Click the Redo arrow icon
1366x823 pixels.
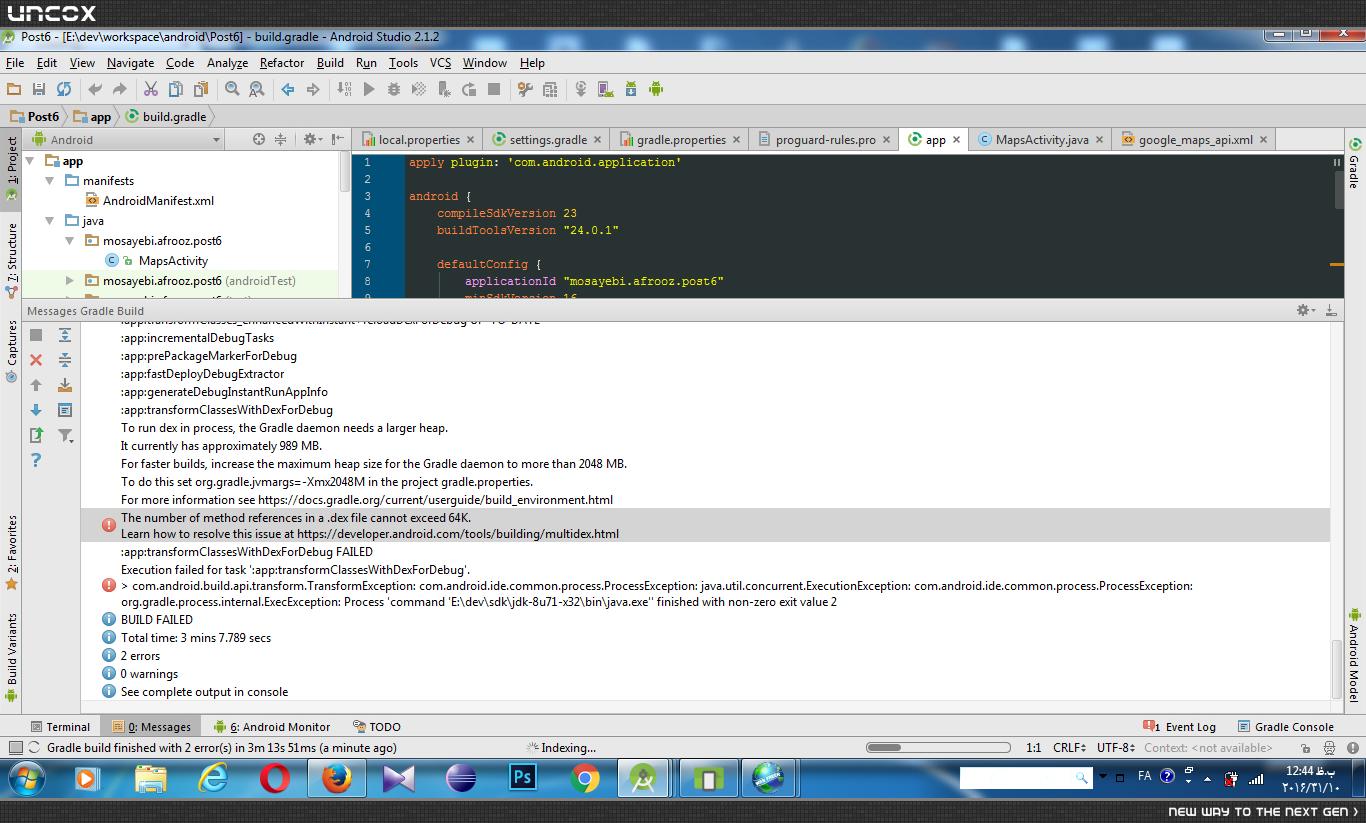coord(120,89)
